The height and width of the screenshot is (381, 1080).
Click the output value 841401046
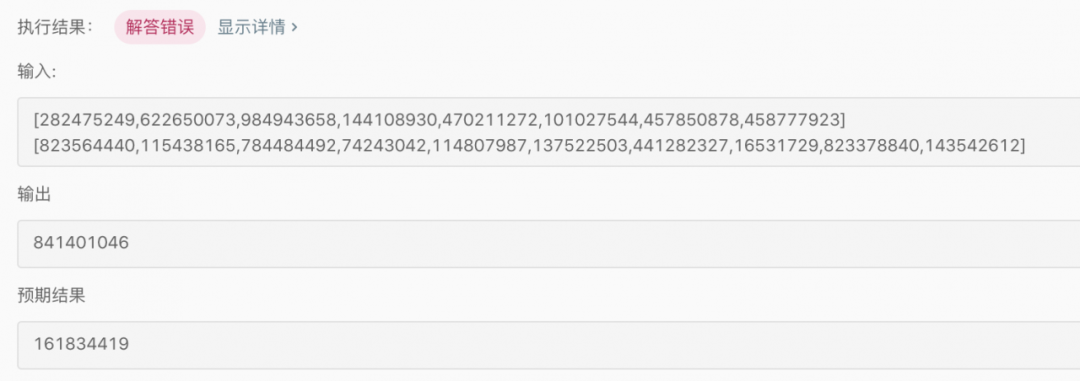click(x=81, y=243)
